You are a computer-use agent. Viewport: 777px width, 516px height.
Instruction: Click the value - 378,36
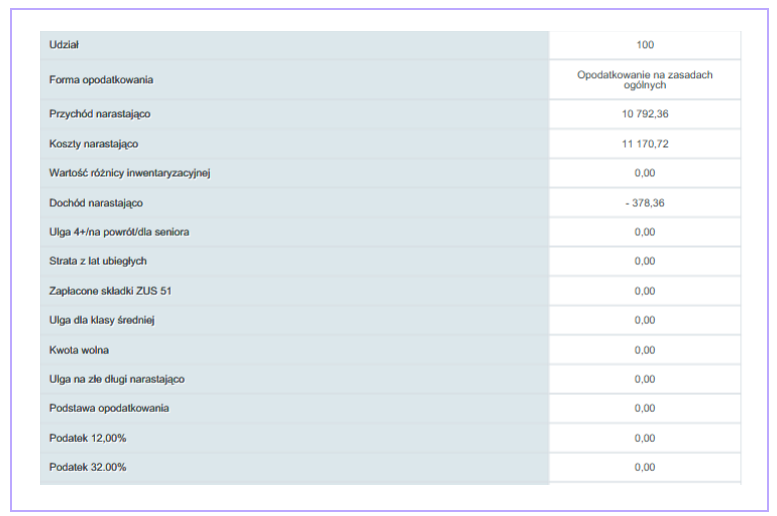click(645, 203)
